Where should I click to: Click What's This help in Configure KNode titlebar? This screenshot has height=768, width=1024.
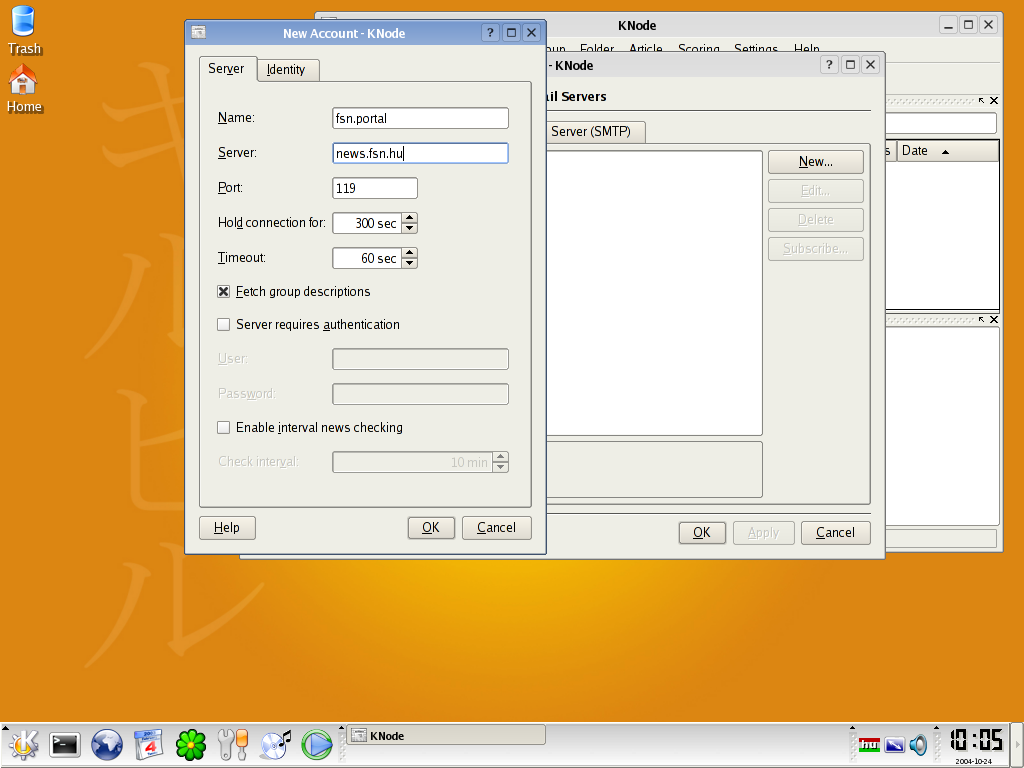tap(829, 65)
